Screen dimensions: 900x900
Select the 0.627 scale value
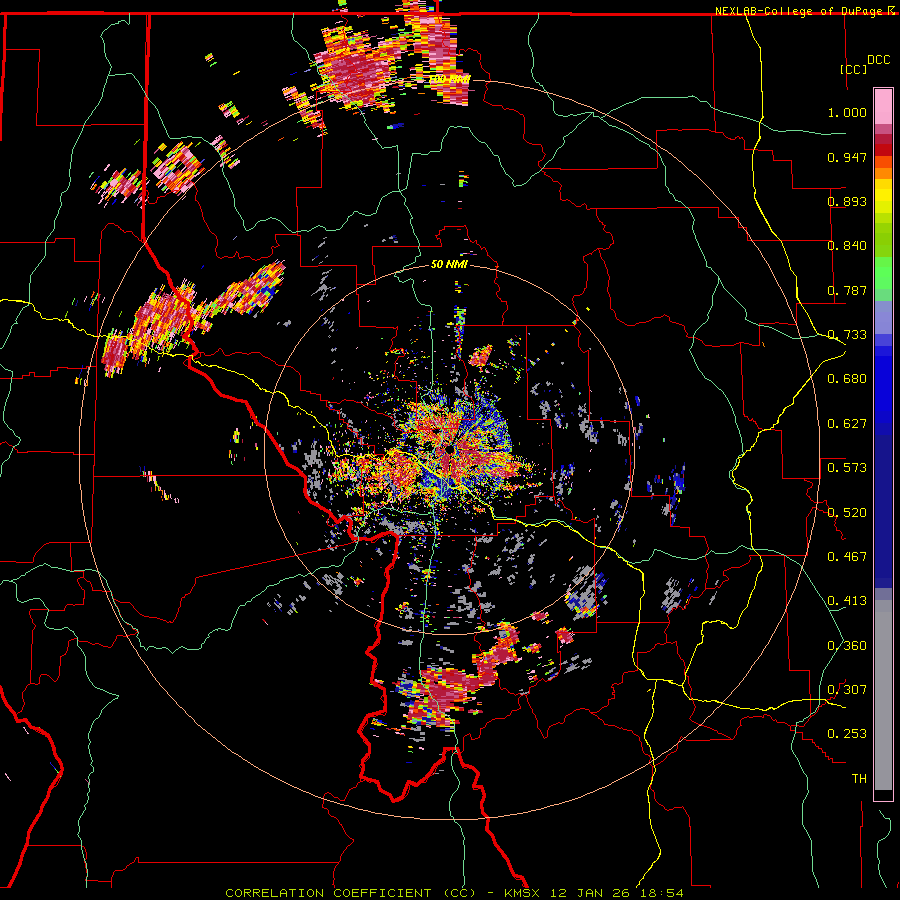click(847, 423)
